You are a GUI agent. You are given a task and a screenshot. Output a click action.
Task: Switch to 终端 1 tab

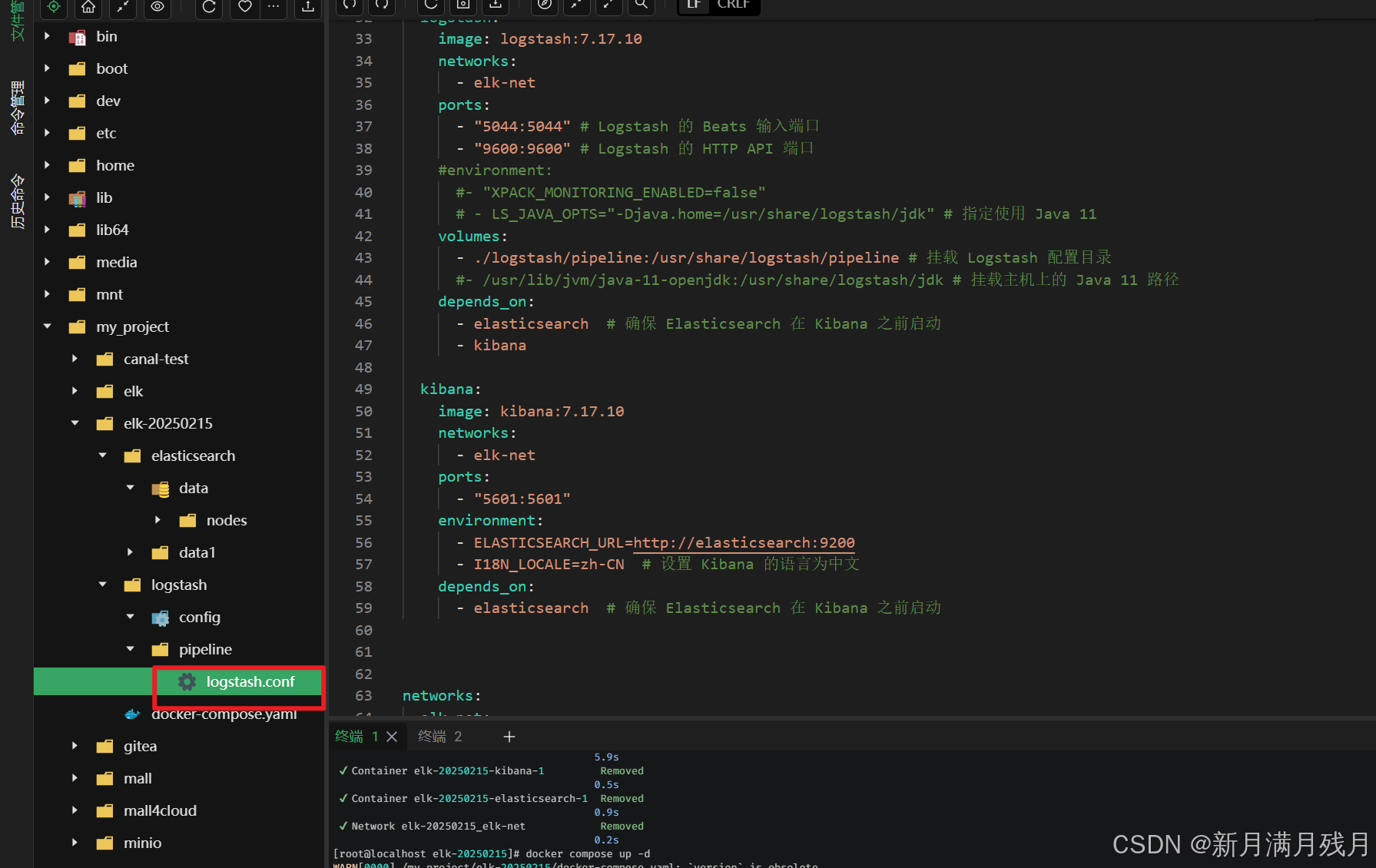coord(356,737)
